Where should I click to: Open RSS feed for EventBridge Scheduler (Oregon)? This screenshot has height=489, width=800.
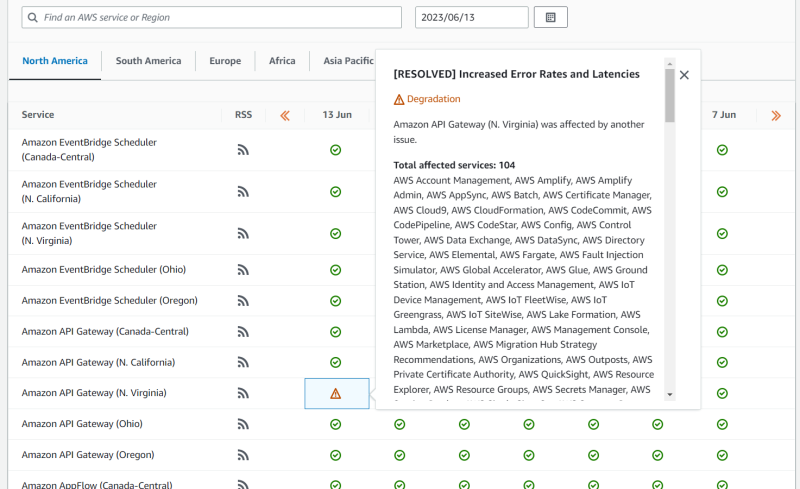pyautogui.click(x=243, y=301)
